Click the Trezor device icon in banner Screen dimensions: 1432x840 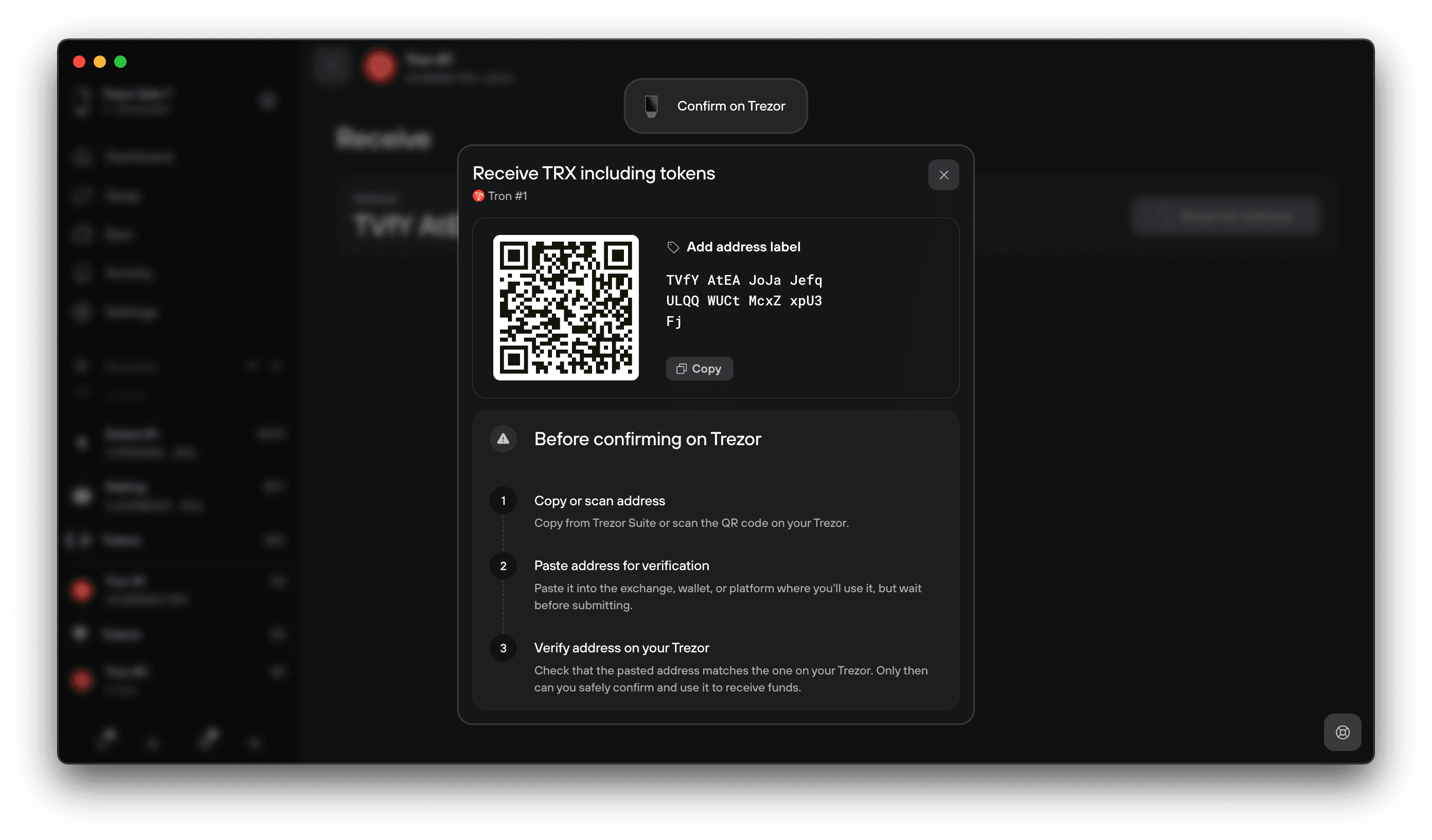tap(651, 106)
